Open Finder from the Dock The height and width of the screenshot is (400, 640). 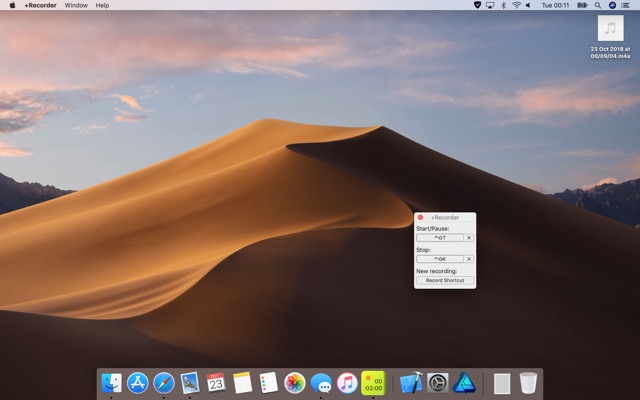point(111,383)
